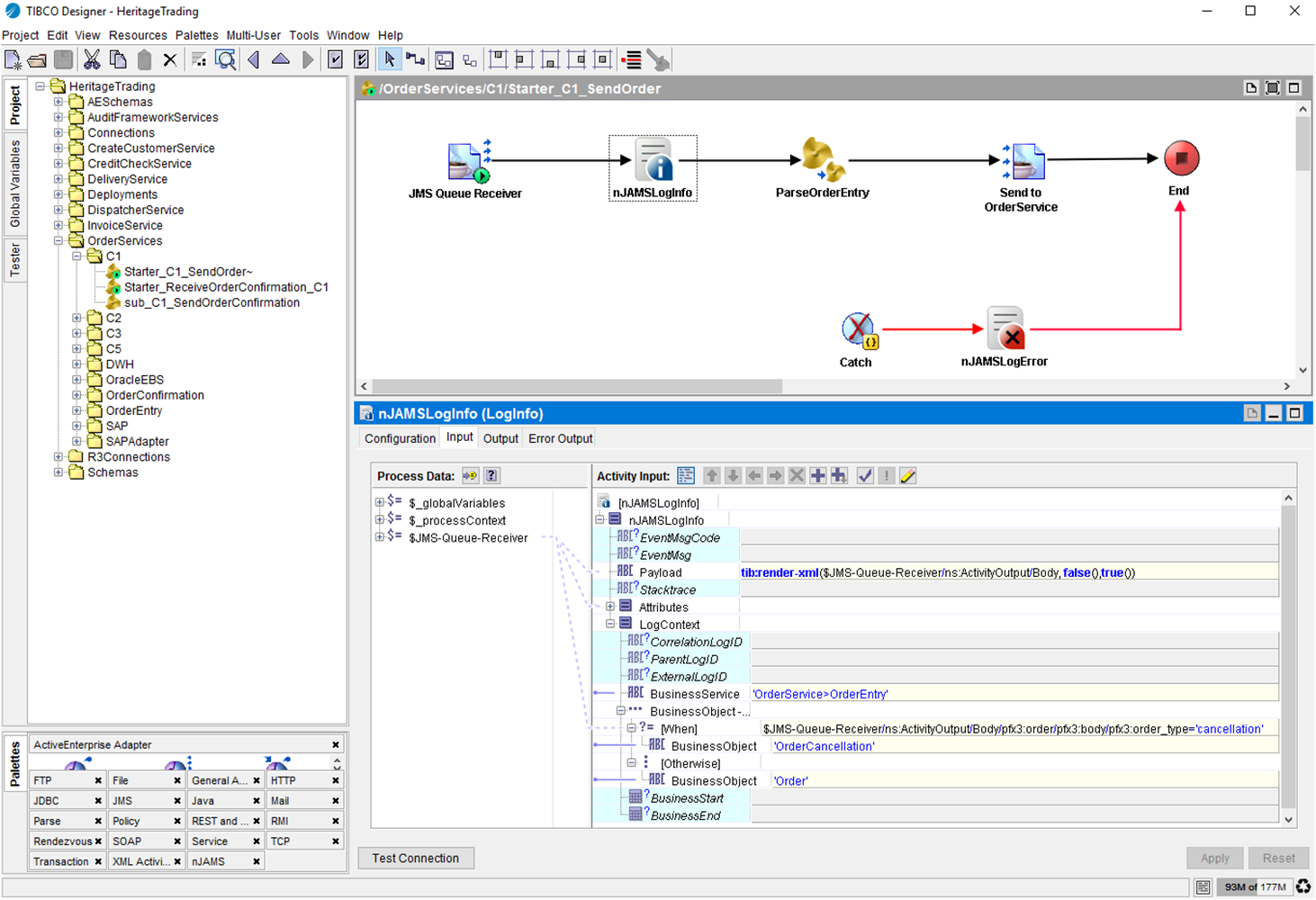Click the left triangle Back navigation icon
The width and height of the screenshot is (1316, 900).
254,60
